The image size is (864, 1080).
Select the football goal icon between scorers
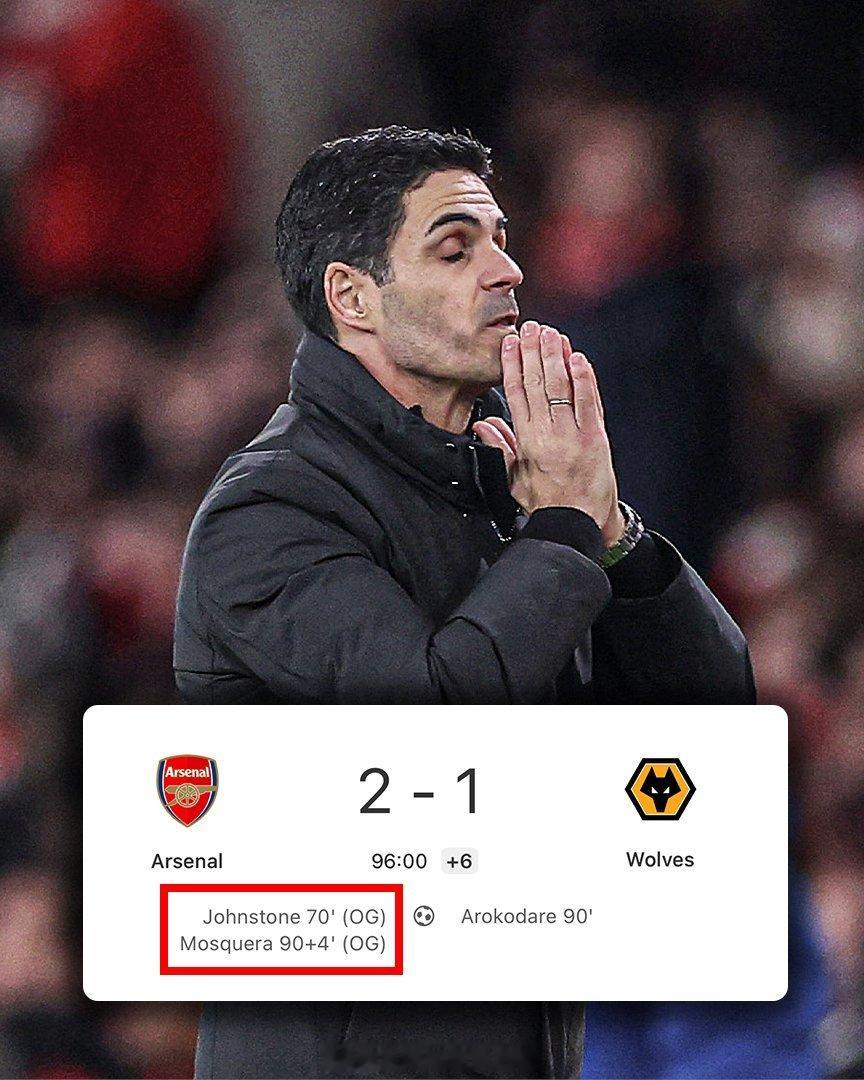pyautogui.click(x=424, y=916)
